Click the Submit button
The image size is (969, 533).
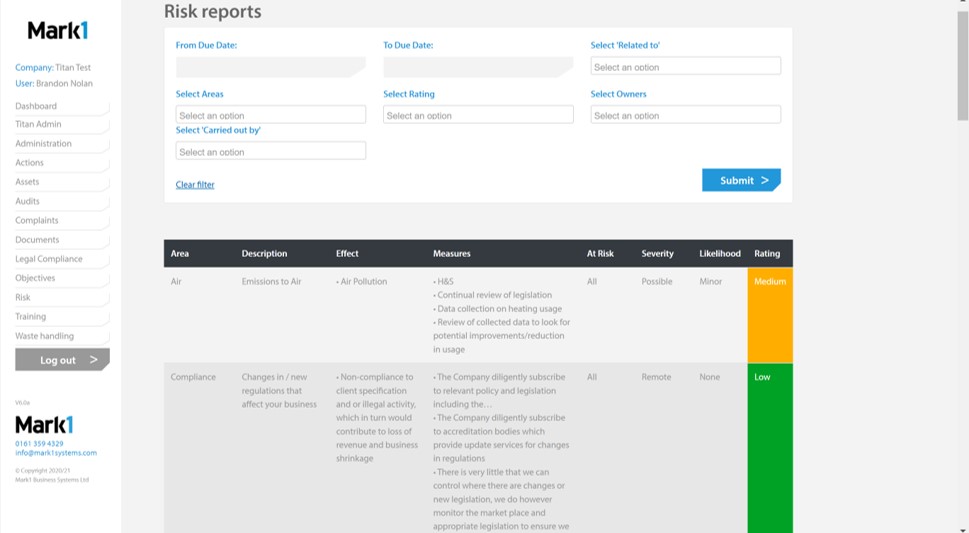[740, 180]
